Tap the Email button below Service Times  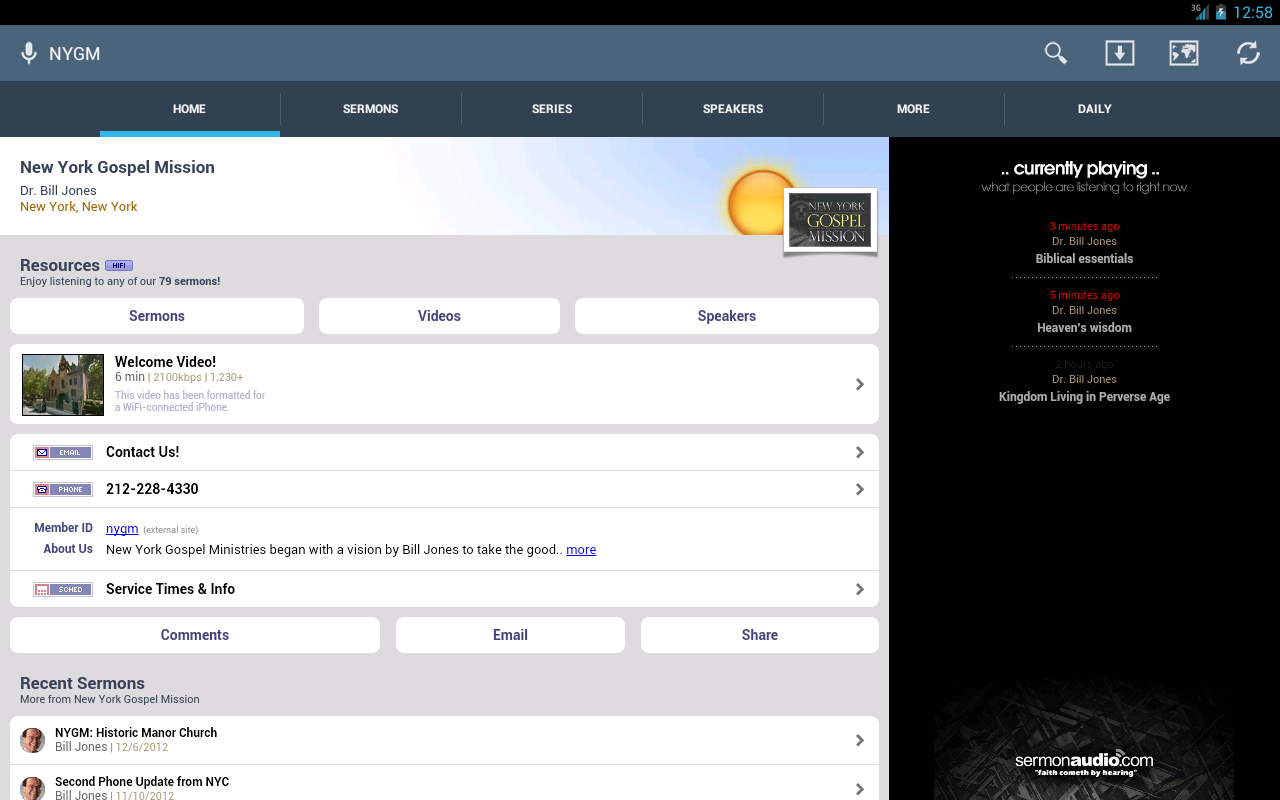(x=510, y=635)
